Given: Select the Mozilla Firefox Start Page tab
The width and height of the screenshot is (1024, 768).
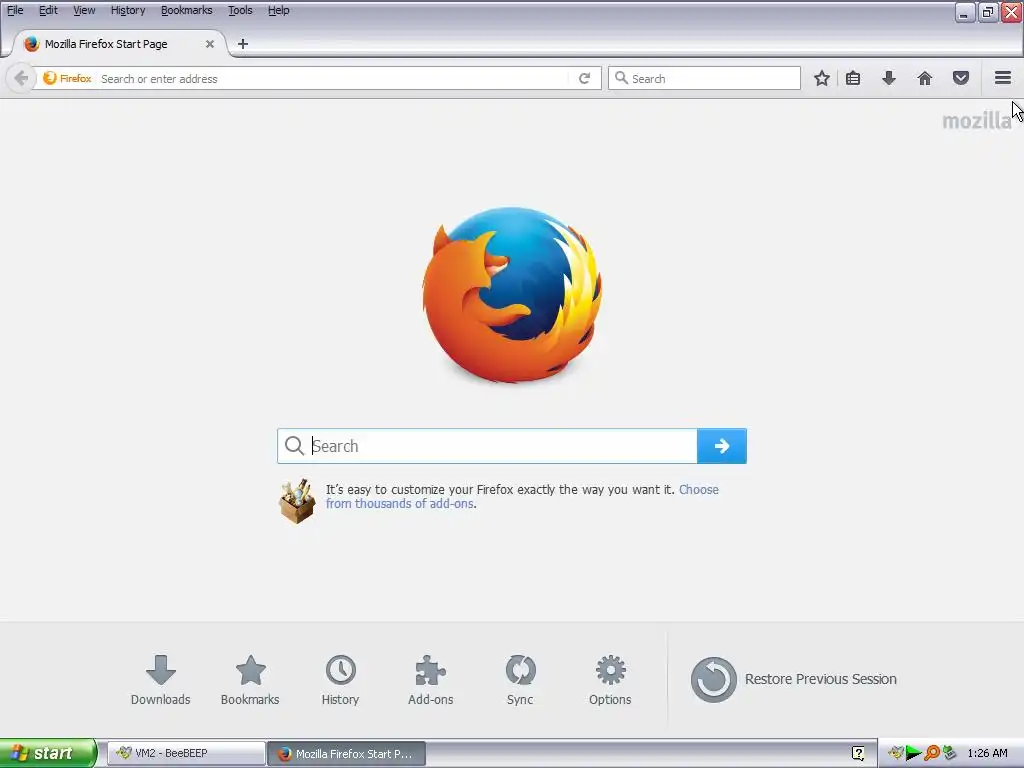Looking at the screenshot, I should [118, 44].
